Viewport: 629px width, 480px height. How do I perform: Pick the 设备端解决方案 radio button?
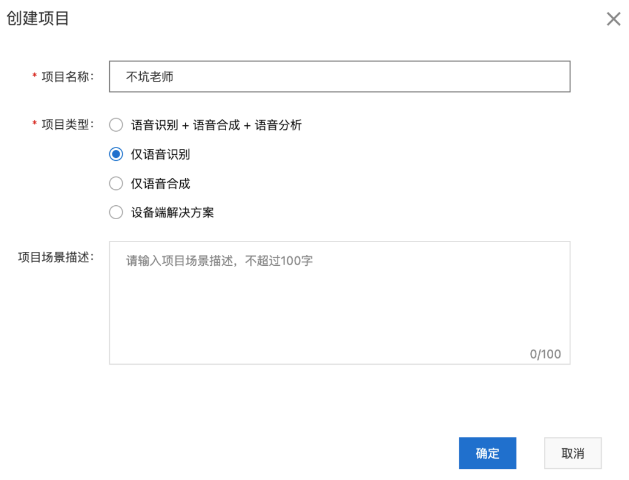[x=116, y=212]
